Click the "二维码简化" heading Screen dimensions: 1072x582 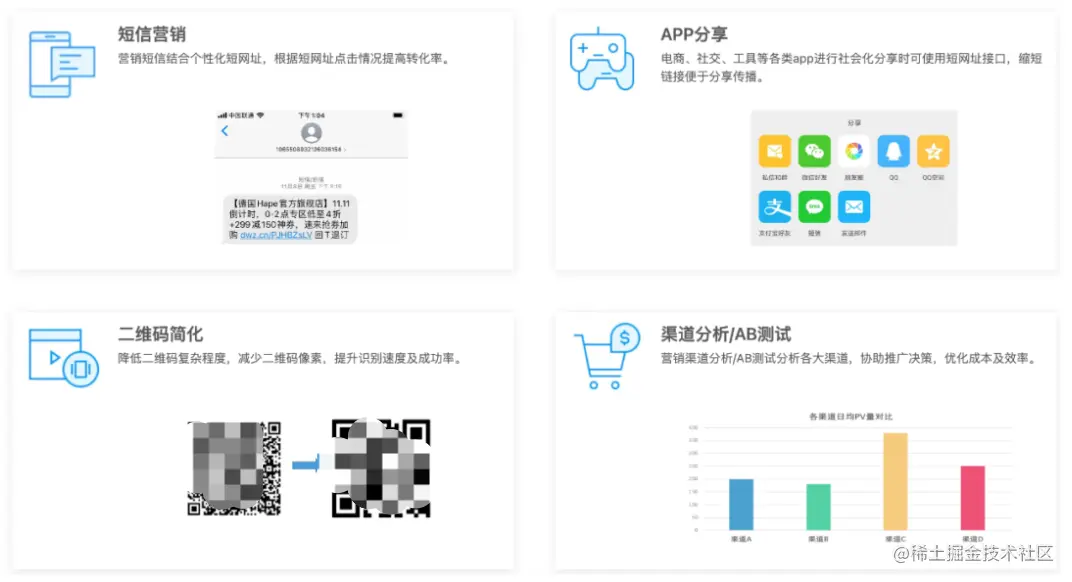point(161,334)
